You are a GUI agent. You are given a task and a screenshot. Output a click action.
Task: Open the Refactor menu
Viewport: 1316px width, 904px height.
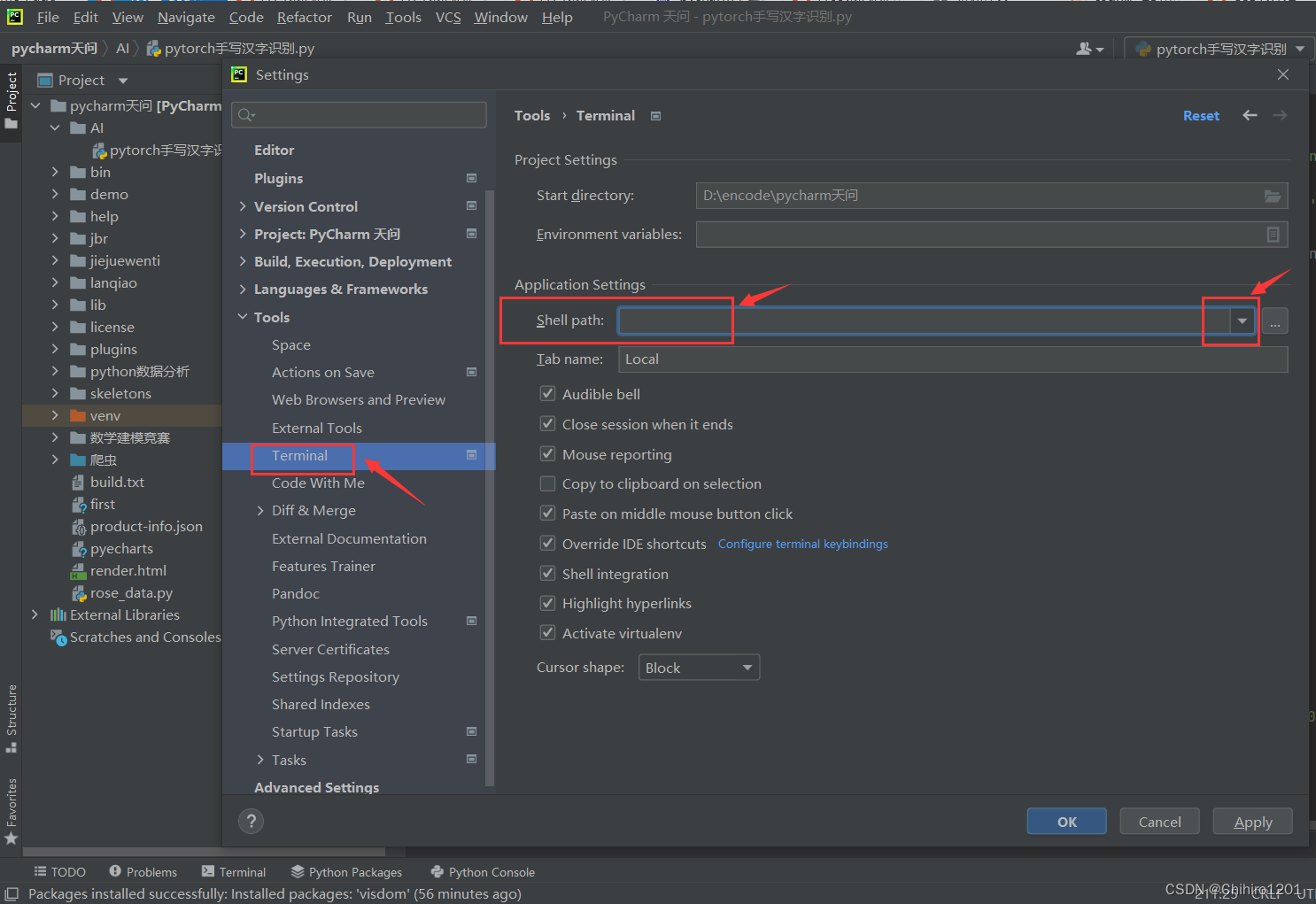305,17
